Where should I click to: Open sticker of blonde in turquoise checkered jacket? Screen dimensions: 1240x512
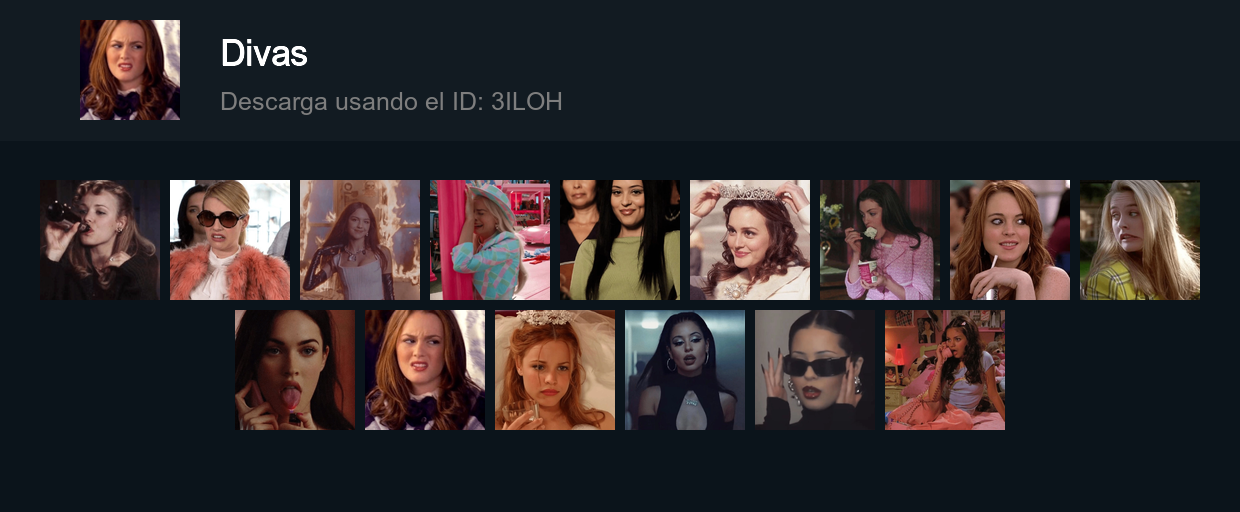point(490,240)
